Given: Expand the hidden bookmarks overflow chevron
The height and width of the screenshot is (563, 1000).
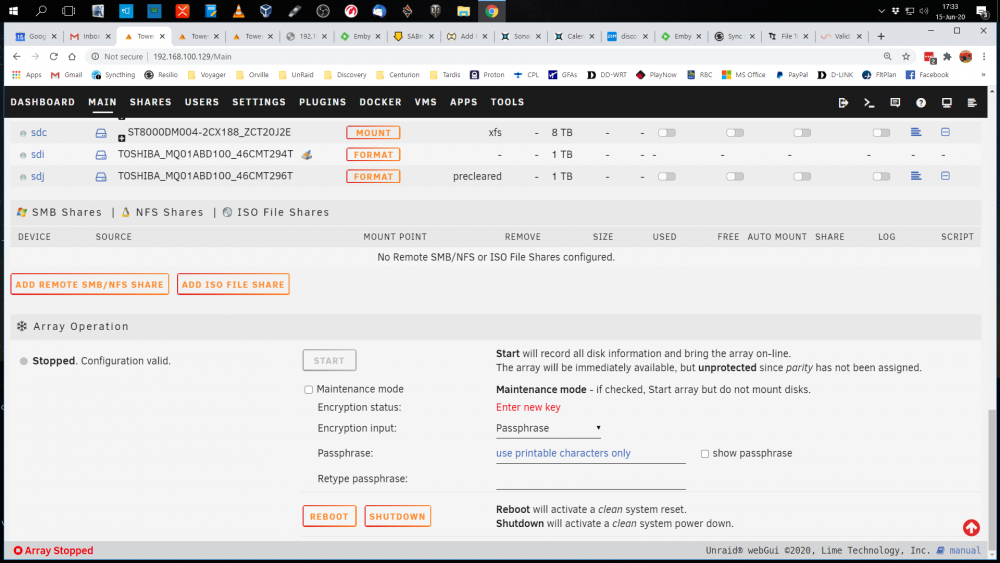Looking at the screenshot, I should point(983,75).
